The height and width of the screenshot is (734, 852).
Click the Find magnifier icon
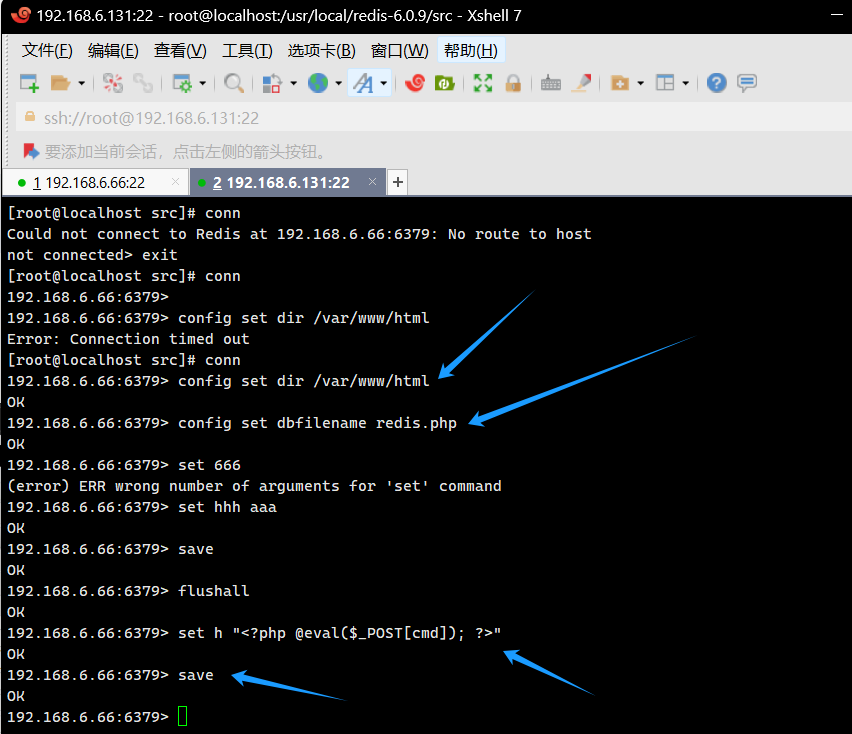pos(234,83)
